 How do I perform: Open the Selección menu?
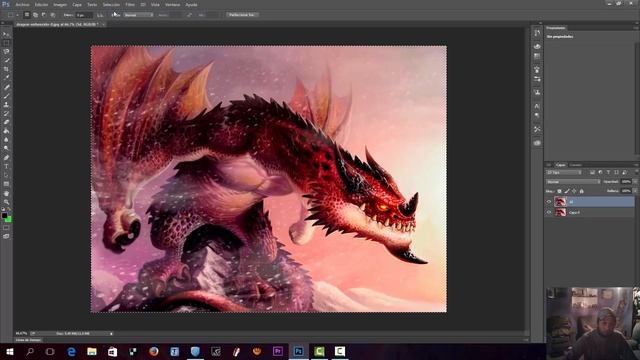[x=111, y=4]
